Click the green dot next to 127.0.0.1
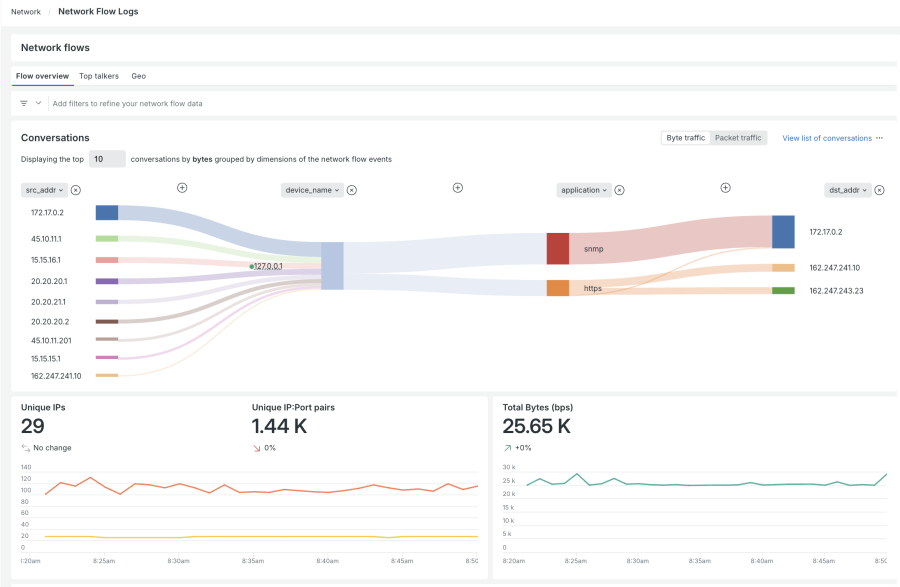The image size is (900, 587). tap(251, 266)
